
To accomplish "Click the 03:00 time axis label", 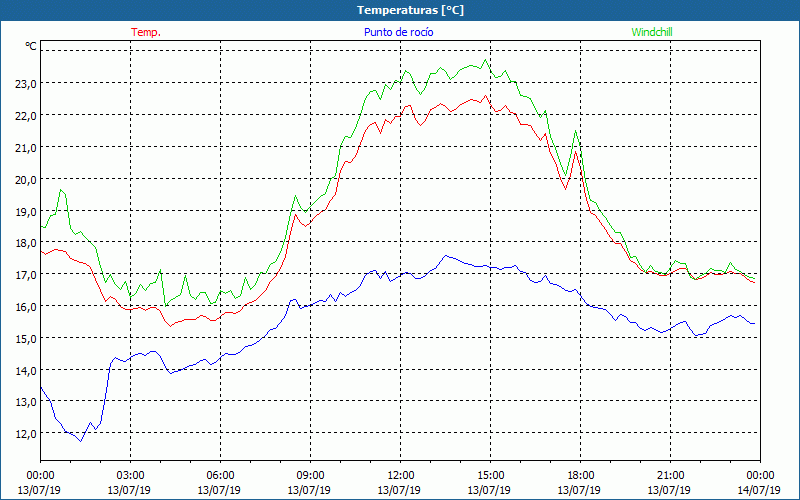I will (x=130, y=476).
